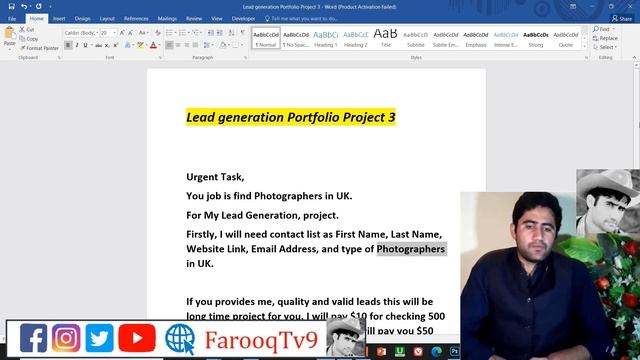Open Microsoft Edge from the taskbar
The height and width of the screenshot is (360, 640).
(x=436, y=351)
